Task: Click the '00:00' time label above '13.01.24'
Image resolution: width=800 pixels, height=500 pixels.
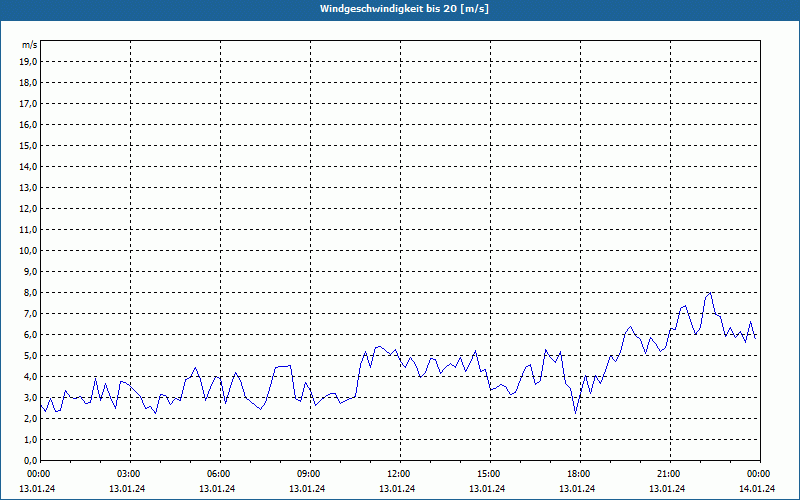Action: pos(38,474)
